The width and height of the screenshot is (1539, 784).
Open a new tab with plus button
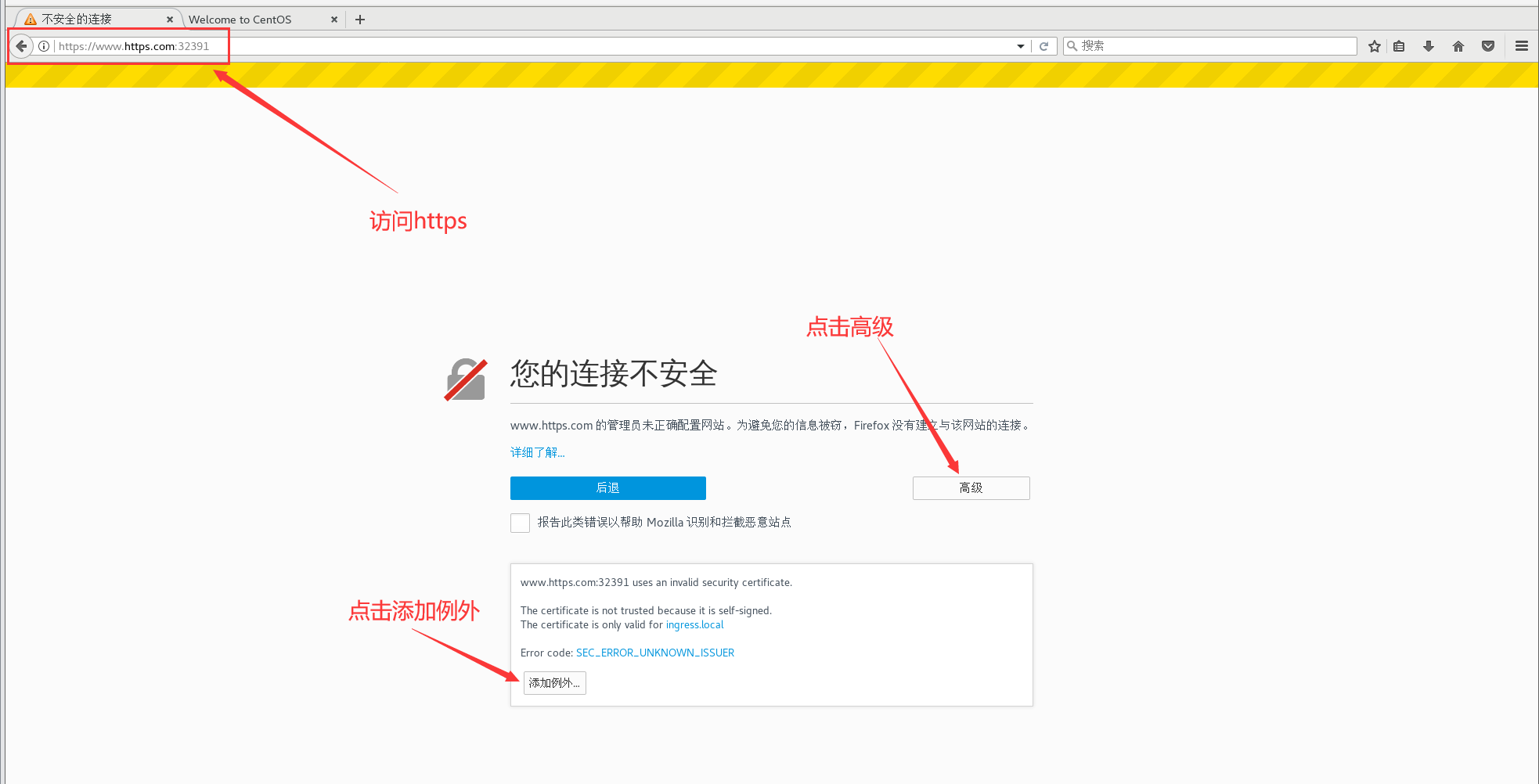pos(360,20)
